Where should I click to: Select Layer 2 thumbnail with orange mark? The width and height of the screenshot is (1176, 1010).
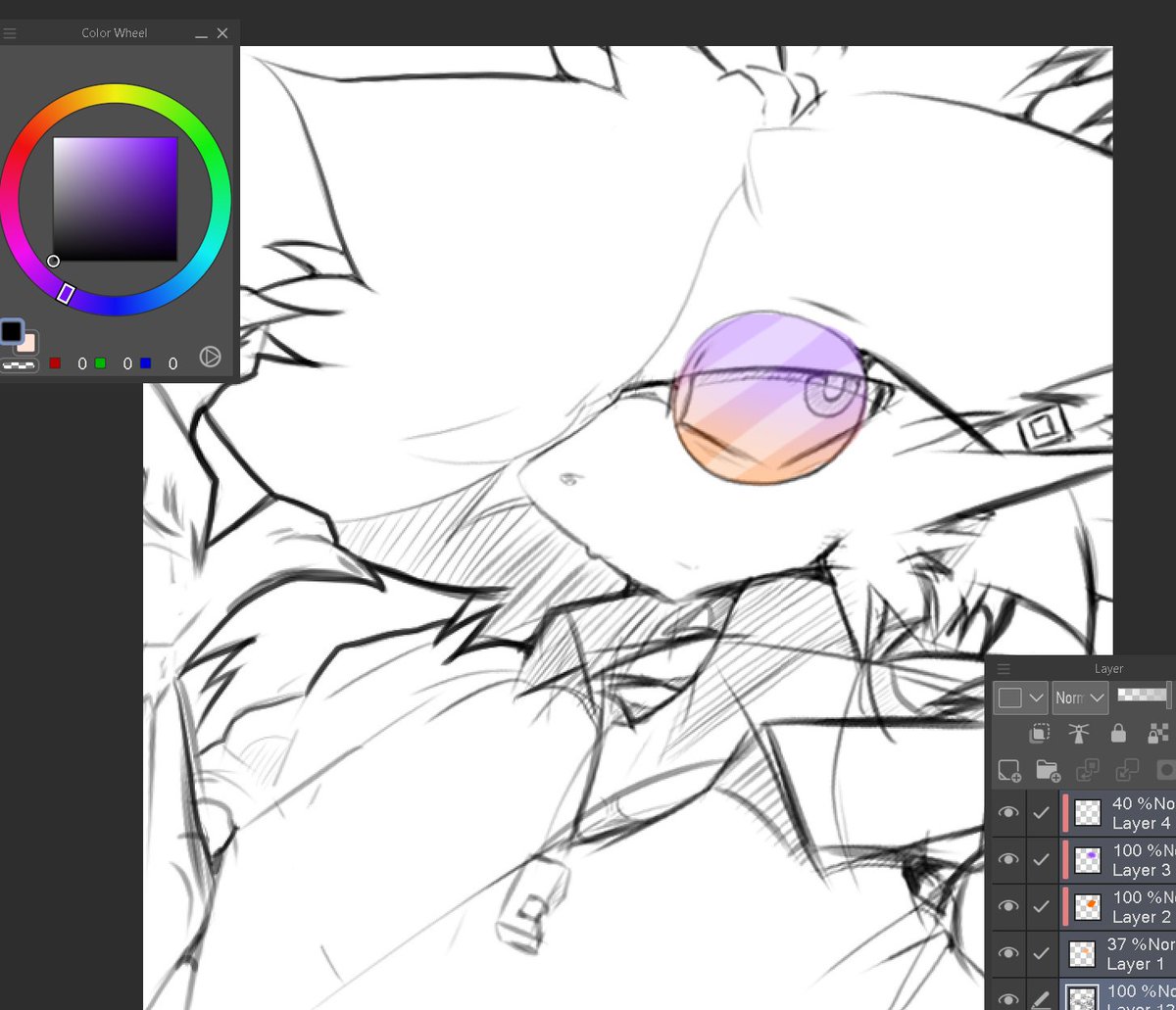(x=1087, y=907)
